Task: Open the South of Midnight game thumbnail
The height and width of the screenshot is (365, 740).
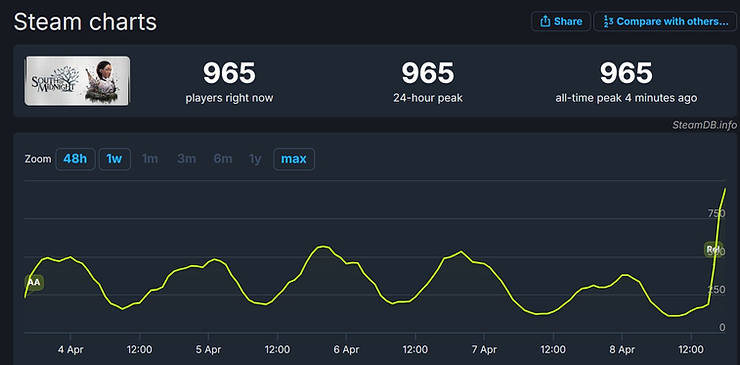Action: click(x=77, y=80)
